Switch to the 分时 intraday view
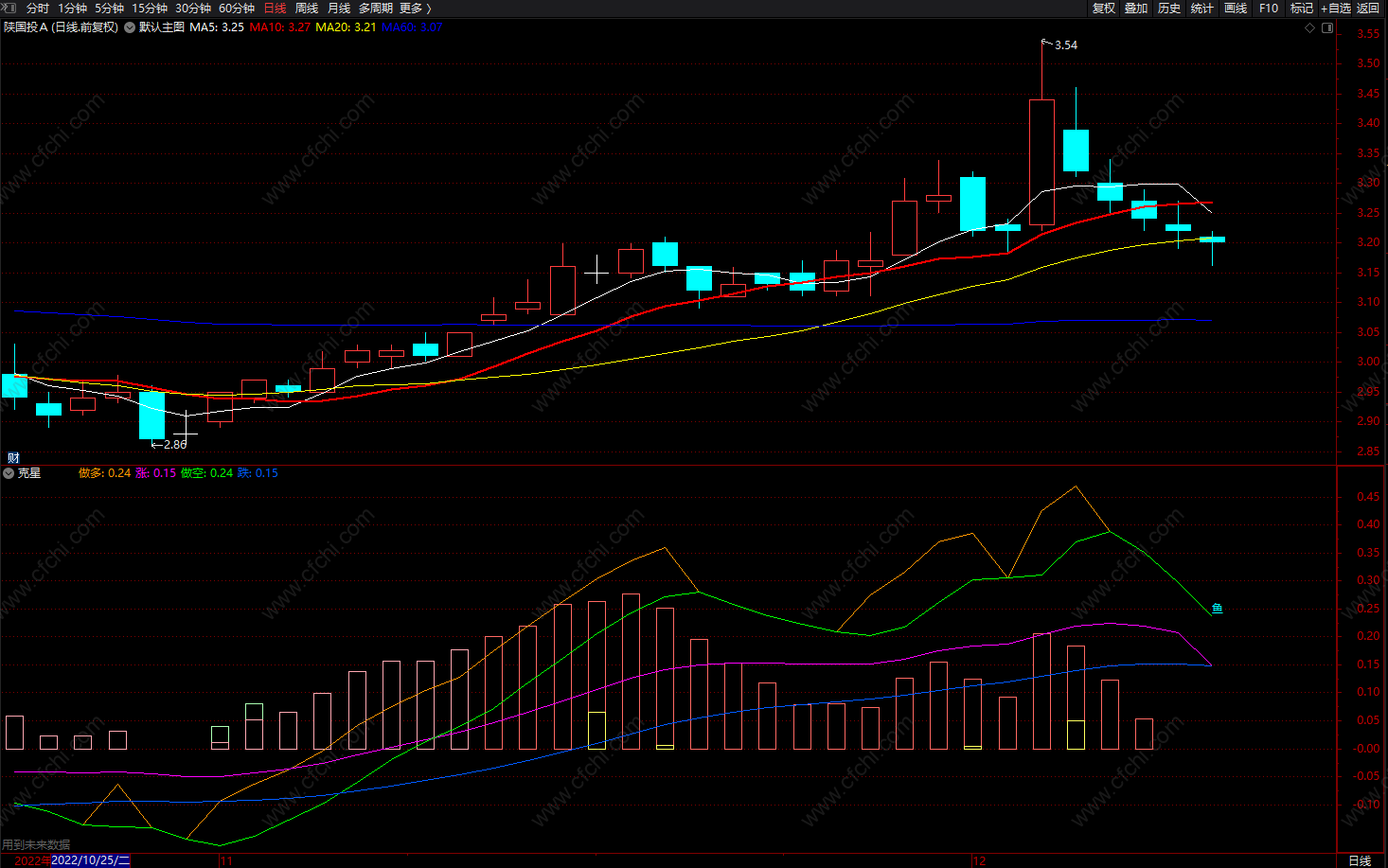1388x868 pixels. (x=38, y=8)
